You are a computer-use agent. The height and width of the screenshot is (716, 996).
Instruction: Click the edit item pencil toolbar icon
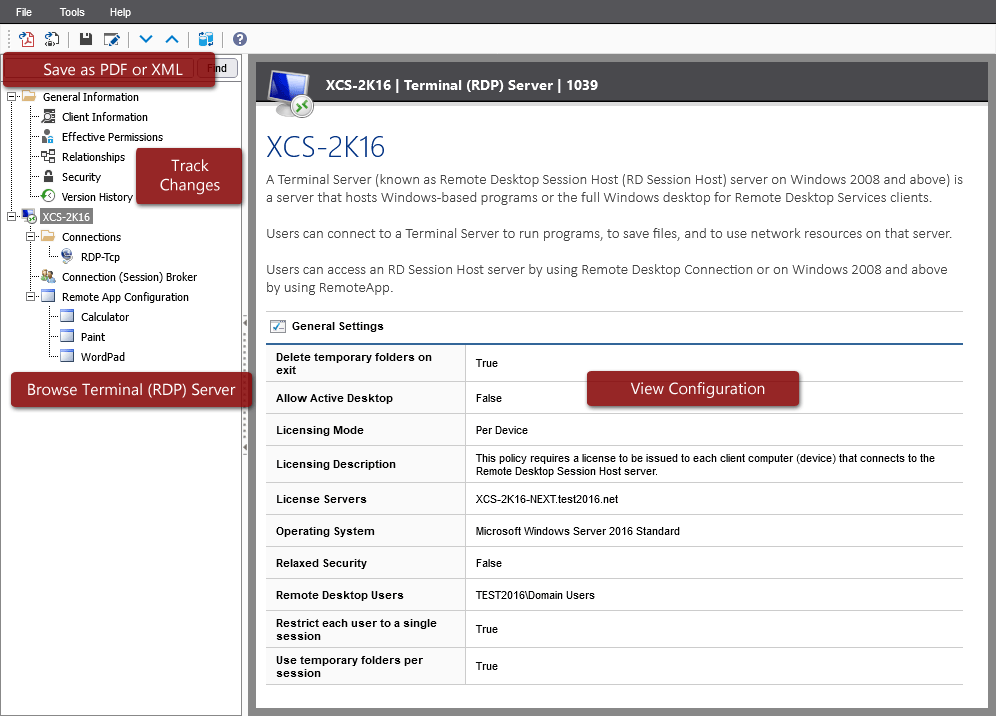pyautogui.click(x=112, y=39)
